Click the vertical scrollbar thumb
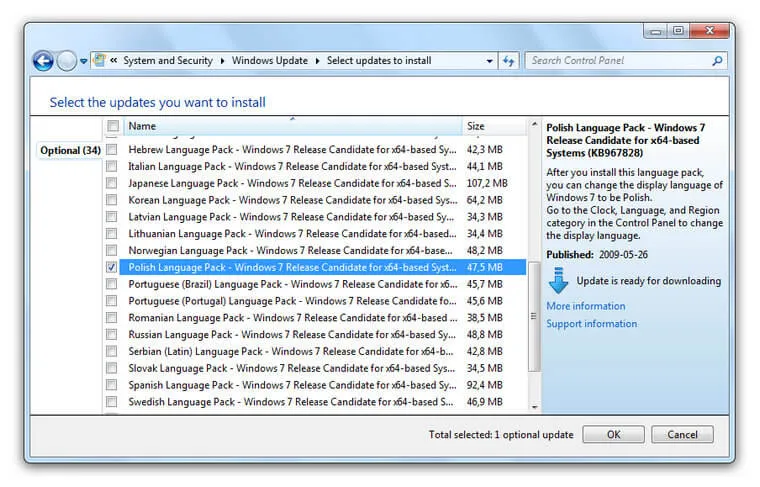 coord(534,316)
